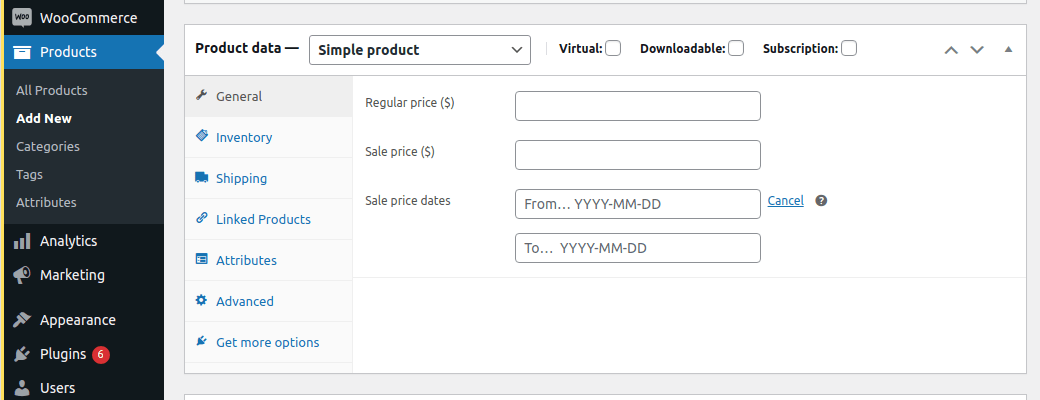Go to All Products submenu

pyautogui.click(x=52, y=90)
